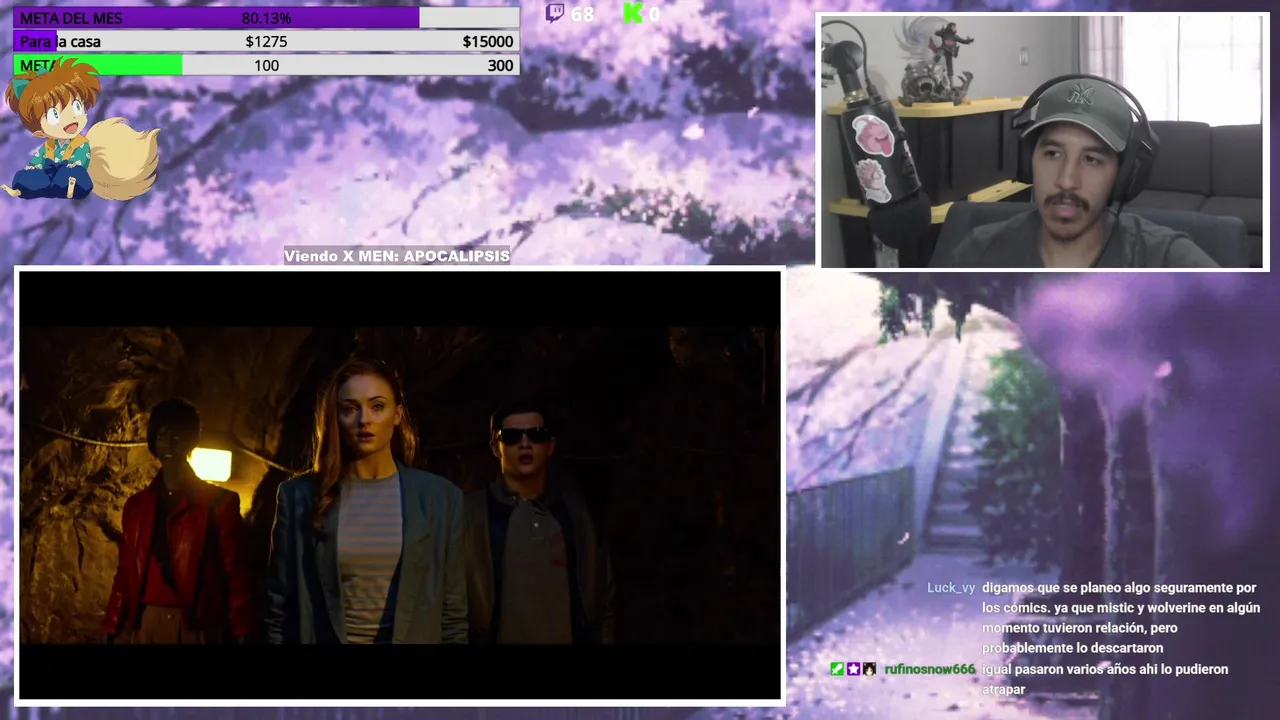This screenshot has width=1280, height=720.
Task: Click the Viendo X MEN: APOCALIPSIS label
Action: coord(397,256)
